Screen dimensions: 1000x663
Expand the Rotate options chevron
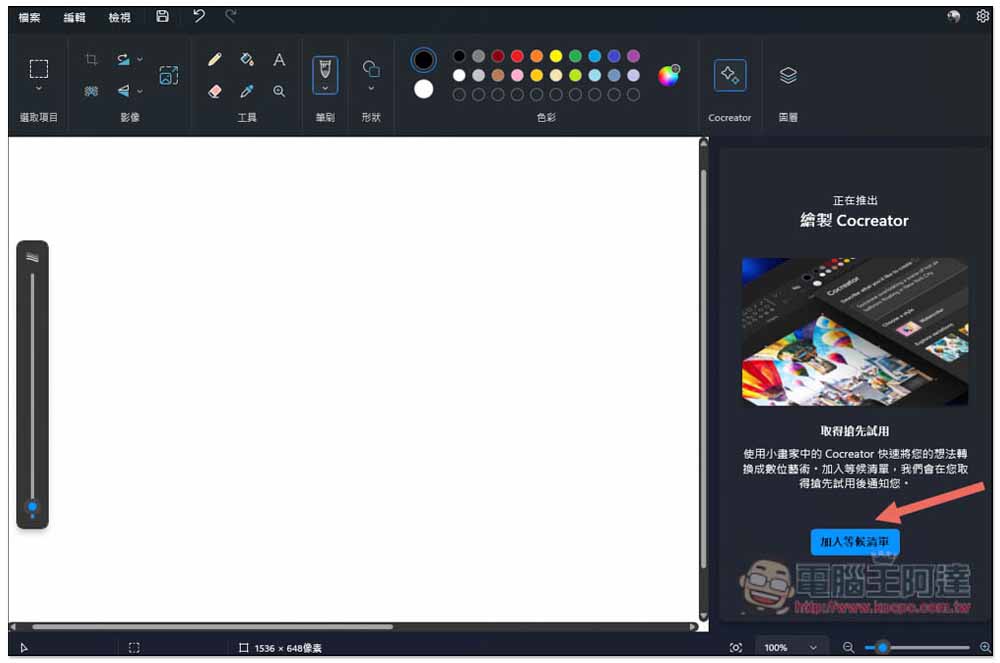coord(140,60)
